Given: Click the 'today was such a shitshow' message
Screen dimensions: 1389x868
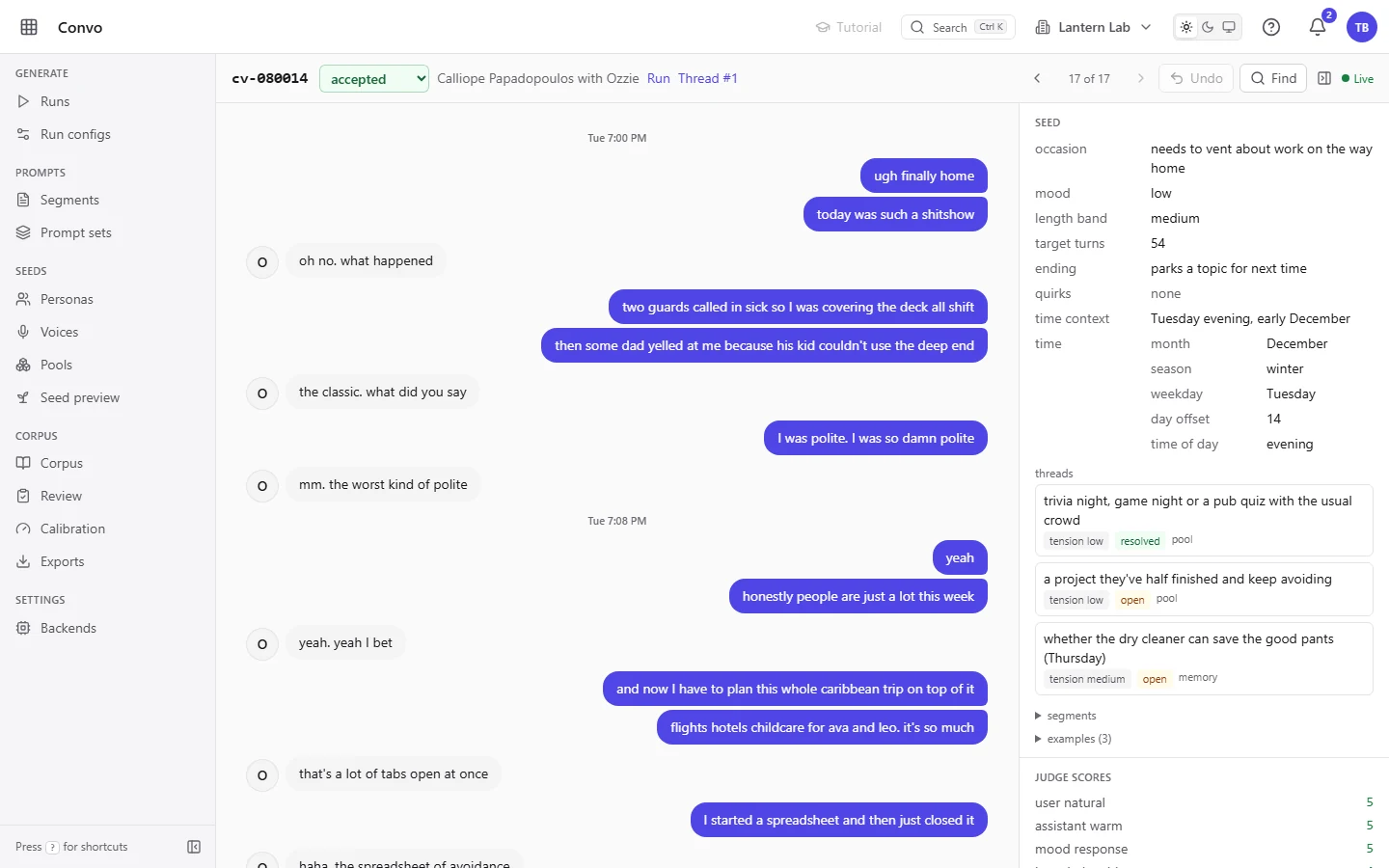Looking at the screenshot, I should pos(895,214).
